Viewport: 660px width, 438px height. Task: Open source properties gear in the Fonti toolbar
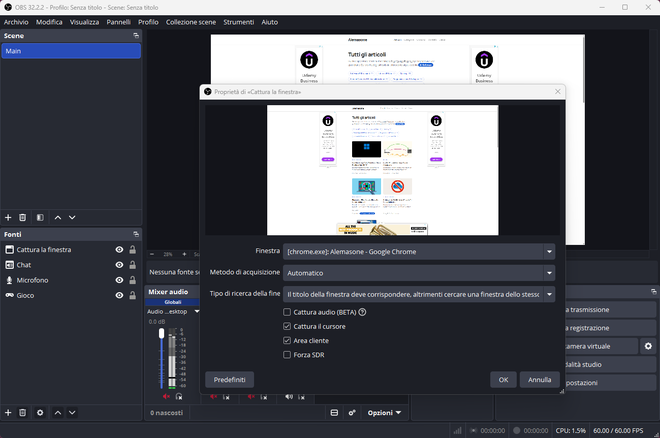[40, 413]
